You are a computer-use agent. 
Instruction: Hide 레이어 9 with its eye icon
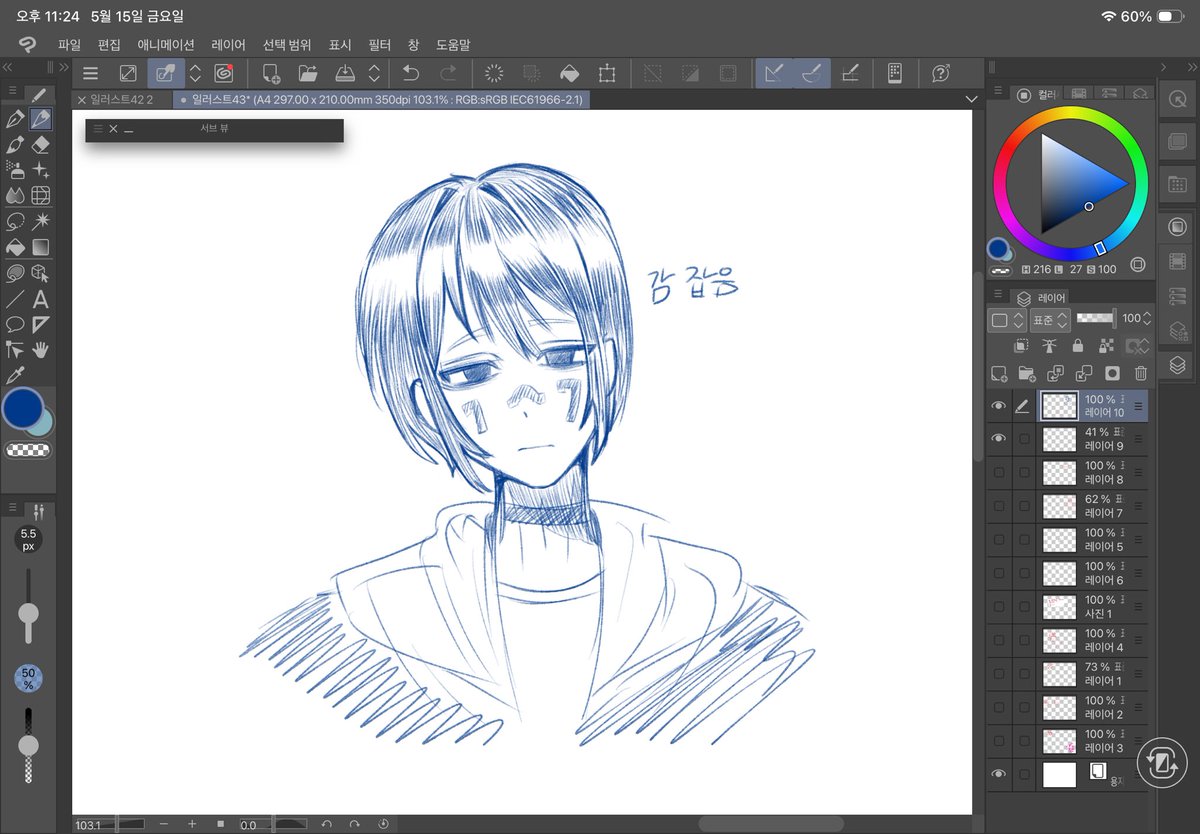point(998,439)
